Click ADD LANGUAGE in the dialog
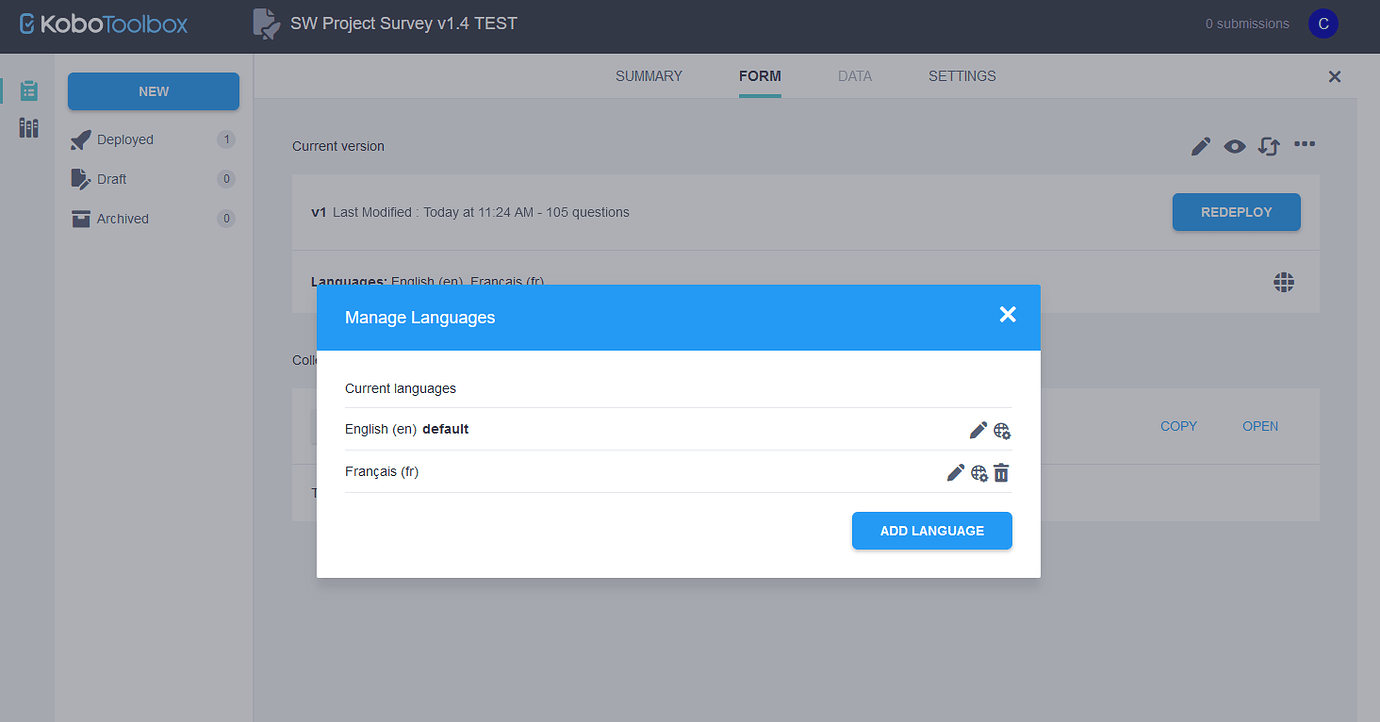 coord(931,530)
